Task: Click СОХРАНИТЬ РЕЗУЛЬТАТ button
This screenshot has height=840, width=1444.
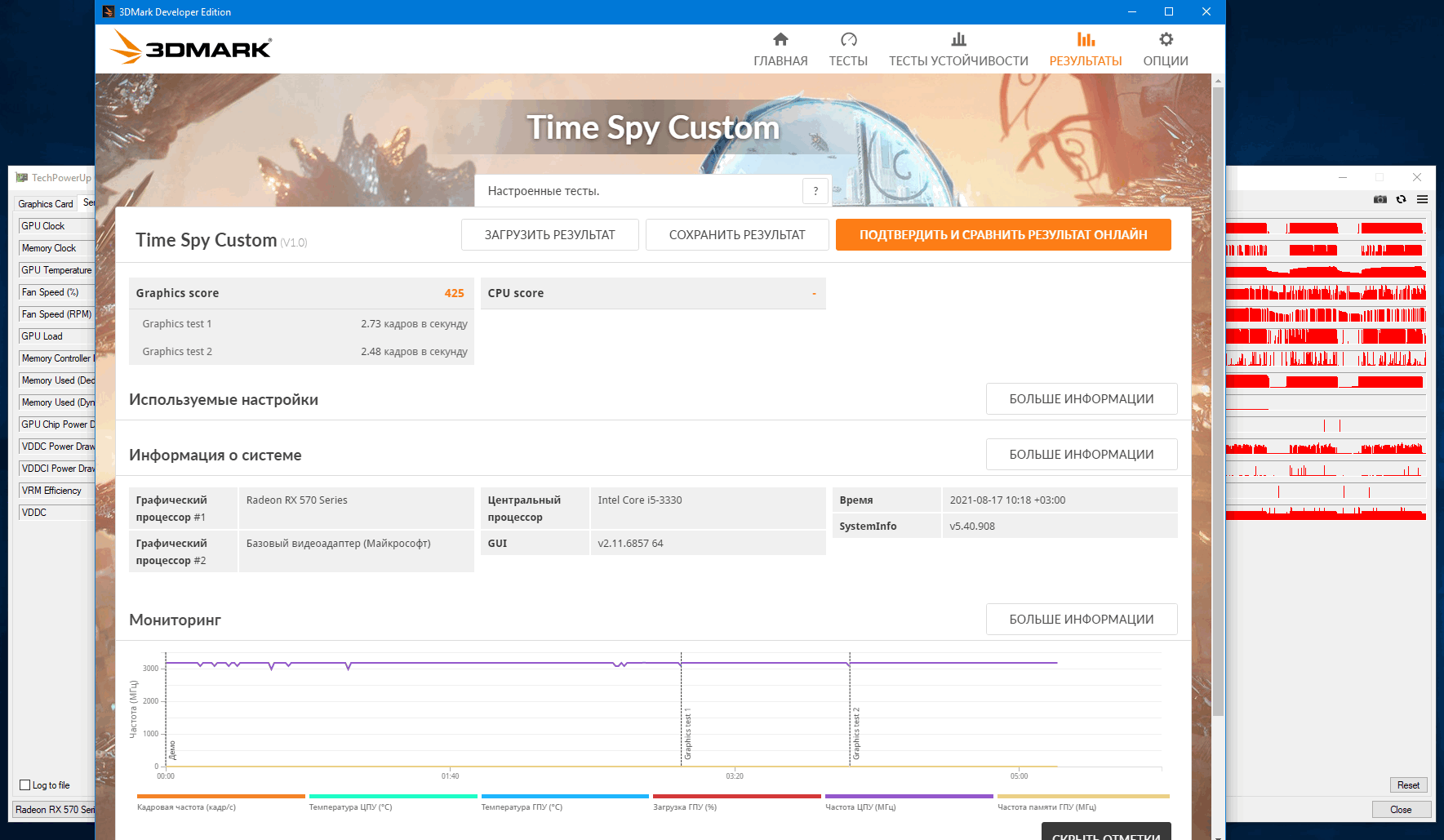Action: pos(737,234)
